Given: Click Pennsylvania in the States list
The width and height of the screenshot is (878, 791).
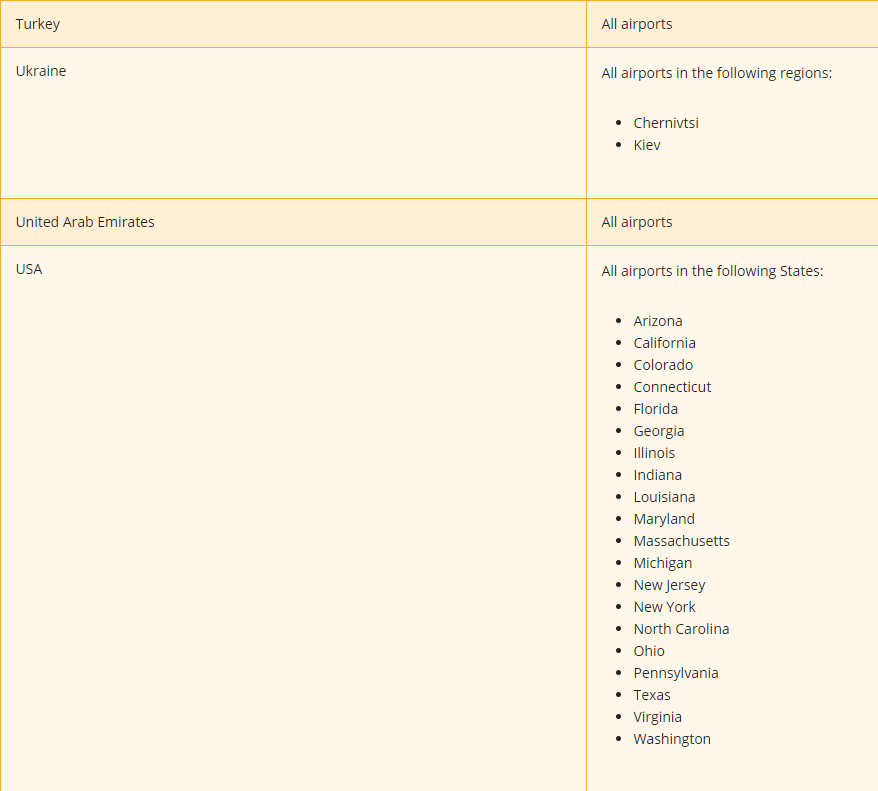Looking at the screenshot, I should (676, 673).
